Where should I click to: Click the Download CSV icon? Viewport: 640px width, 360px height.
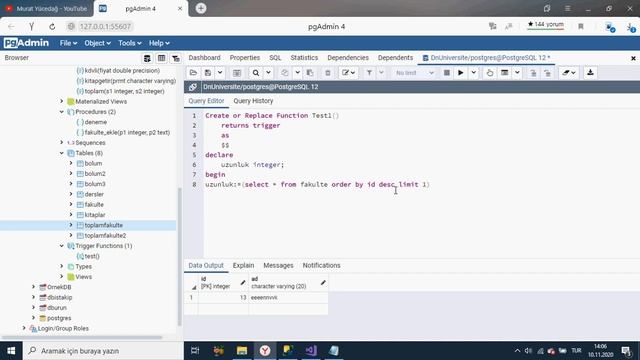[590, 73]
